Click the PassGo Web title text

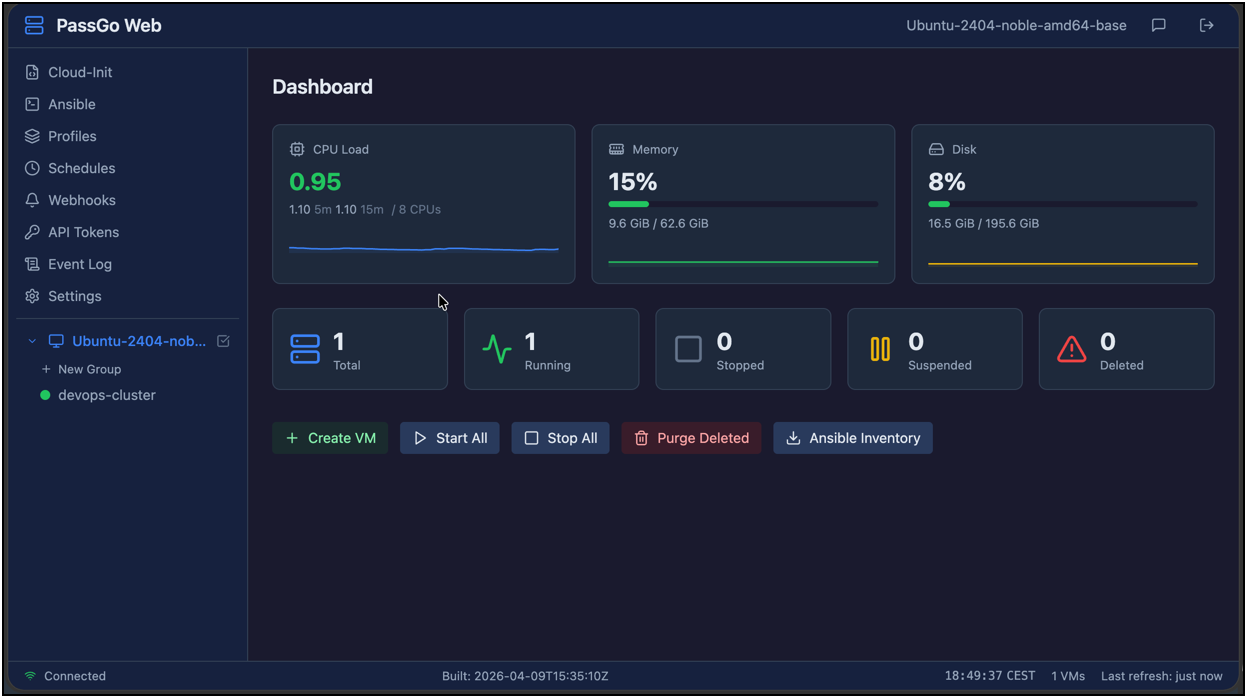pos(109,25)
